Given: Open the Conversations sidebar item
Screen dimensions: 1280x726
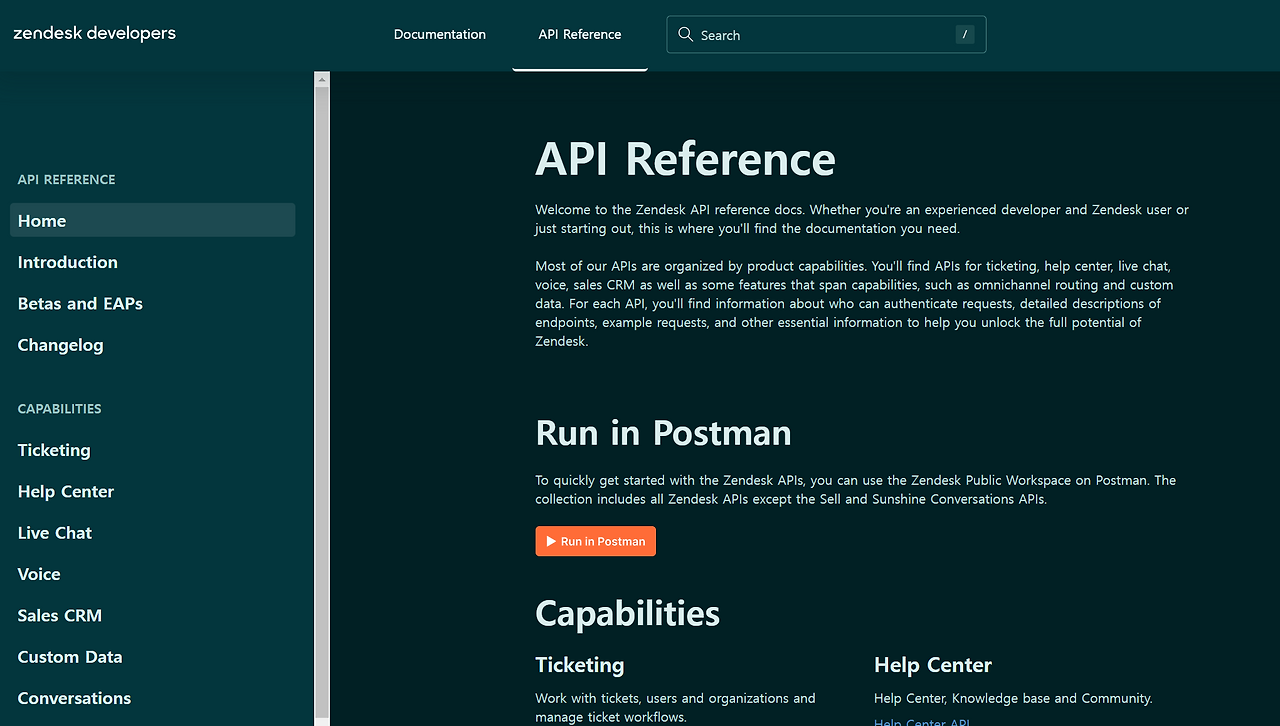Looking at the screenshot, I should point(74,698).
